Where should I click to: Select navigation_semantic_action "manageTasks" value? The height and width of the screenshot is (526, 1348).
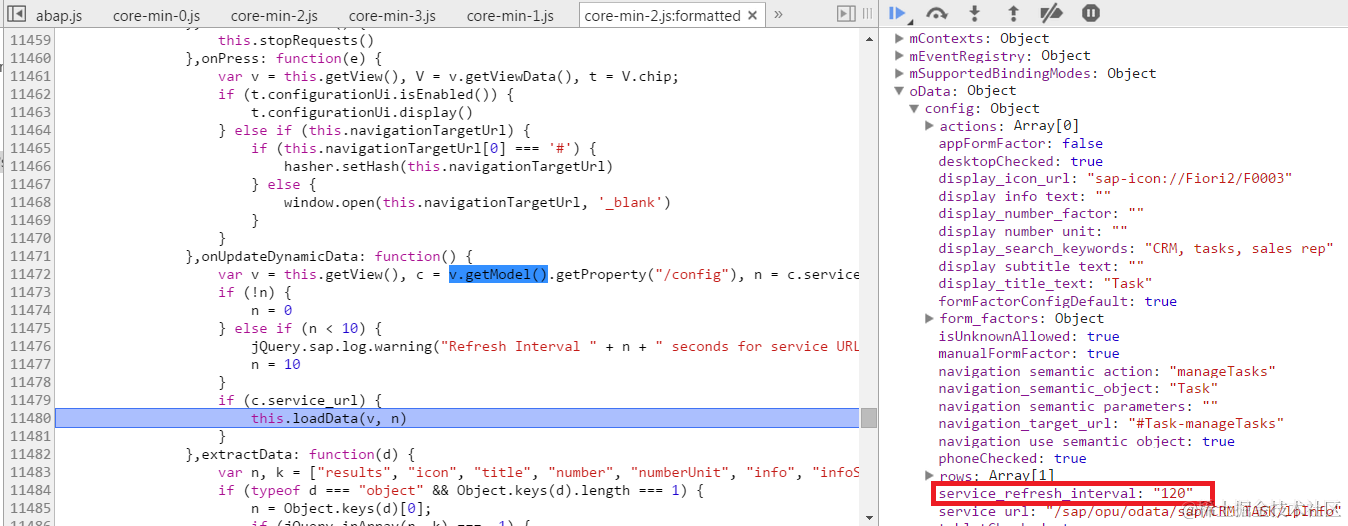tap(1222, 371)
